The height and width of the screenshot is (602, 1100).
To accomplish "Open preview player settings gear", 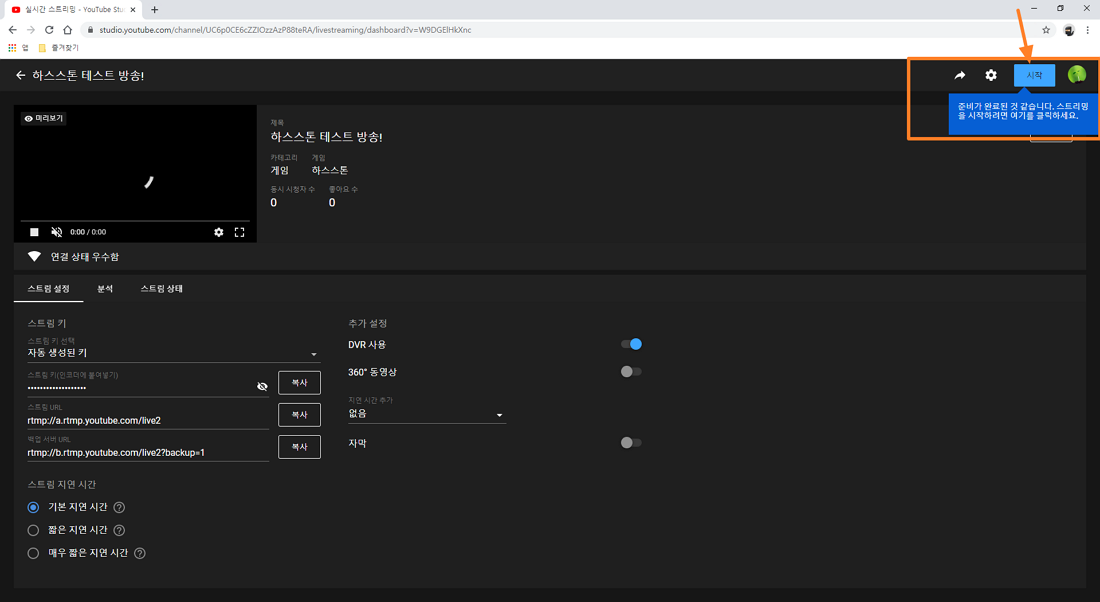I will [219, 232].
